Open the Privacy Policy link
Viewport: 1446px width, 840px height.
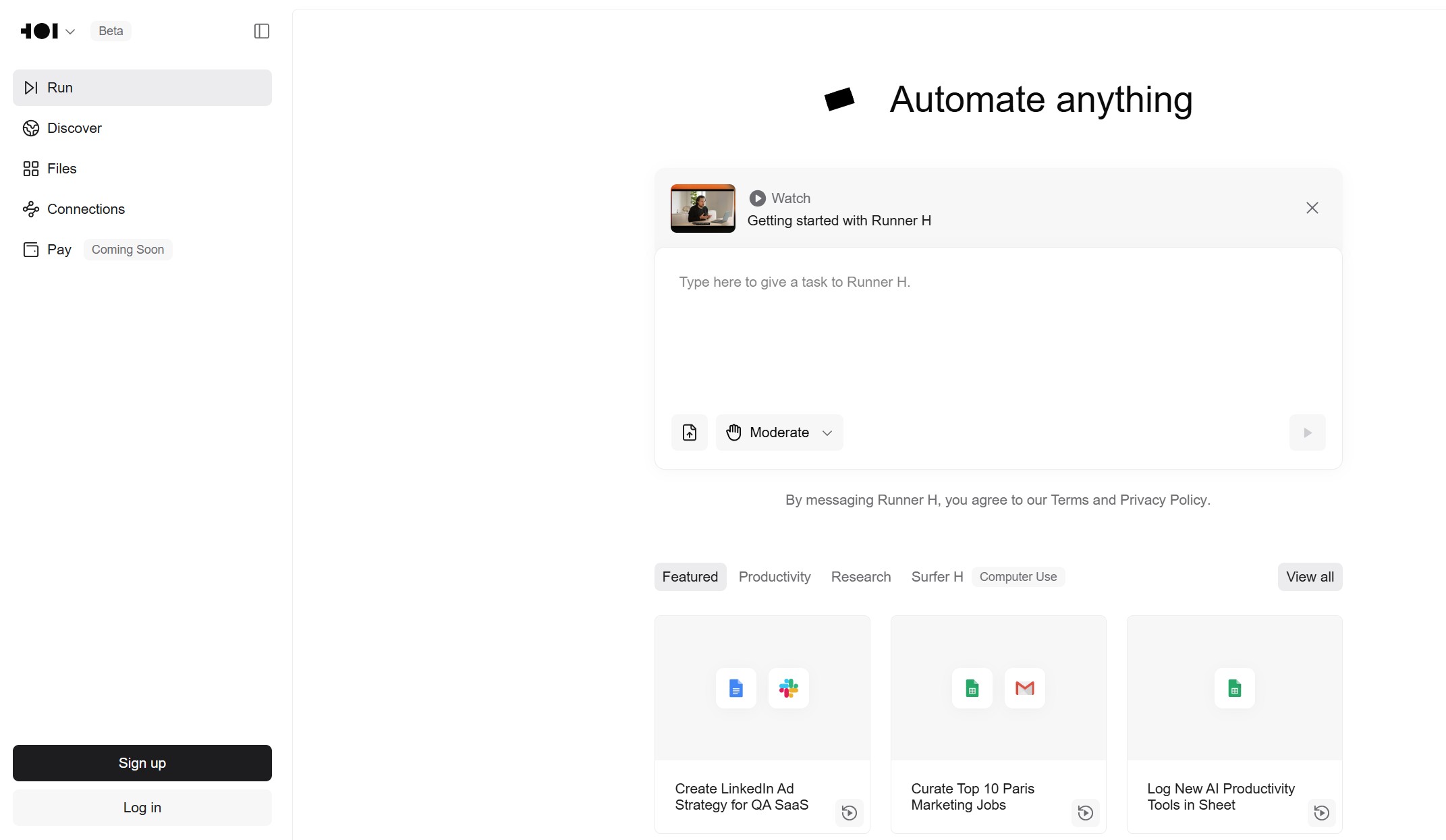point(1163,500)
